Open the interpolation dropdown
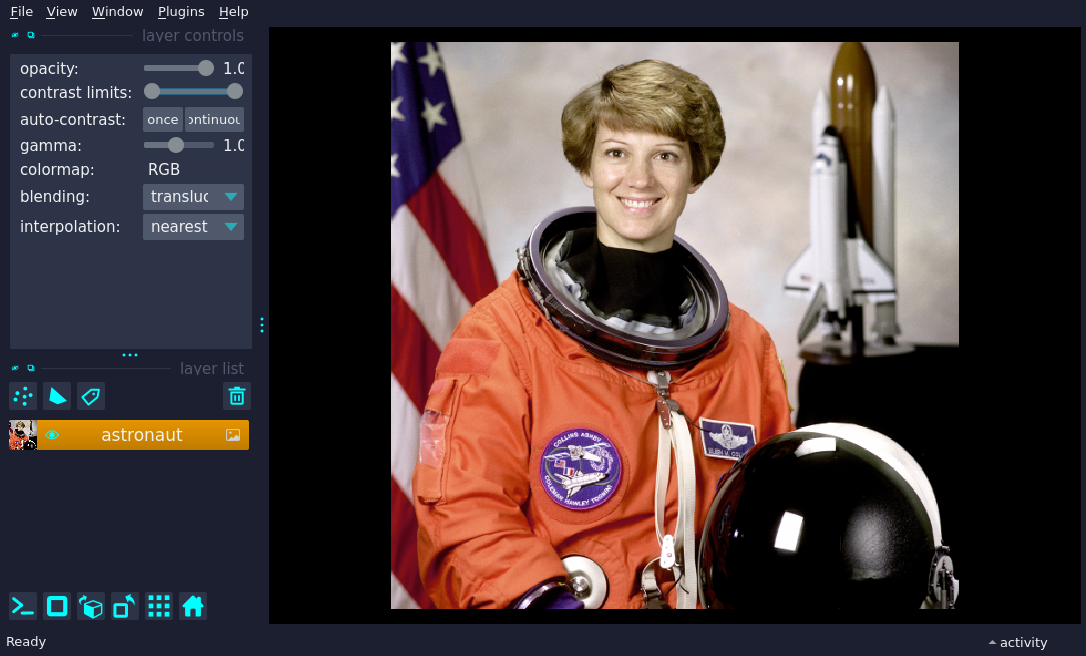 [193, 227]
